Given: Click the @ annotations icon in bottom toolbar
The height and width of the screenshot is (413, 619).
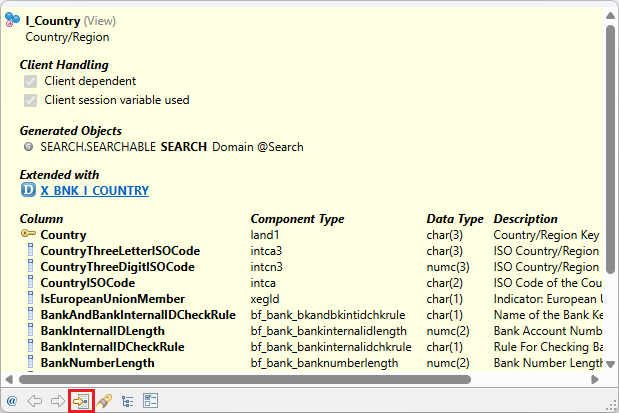Looking at the screenshot, I should (12, 401).
